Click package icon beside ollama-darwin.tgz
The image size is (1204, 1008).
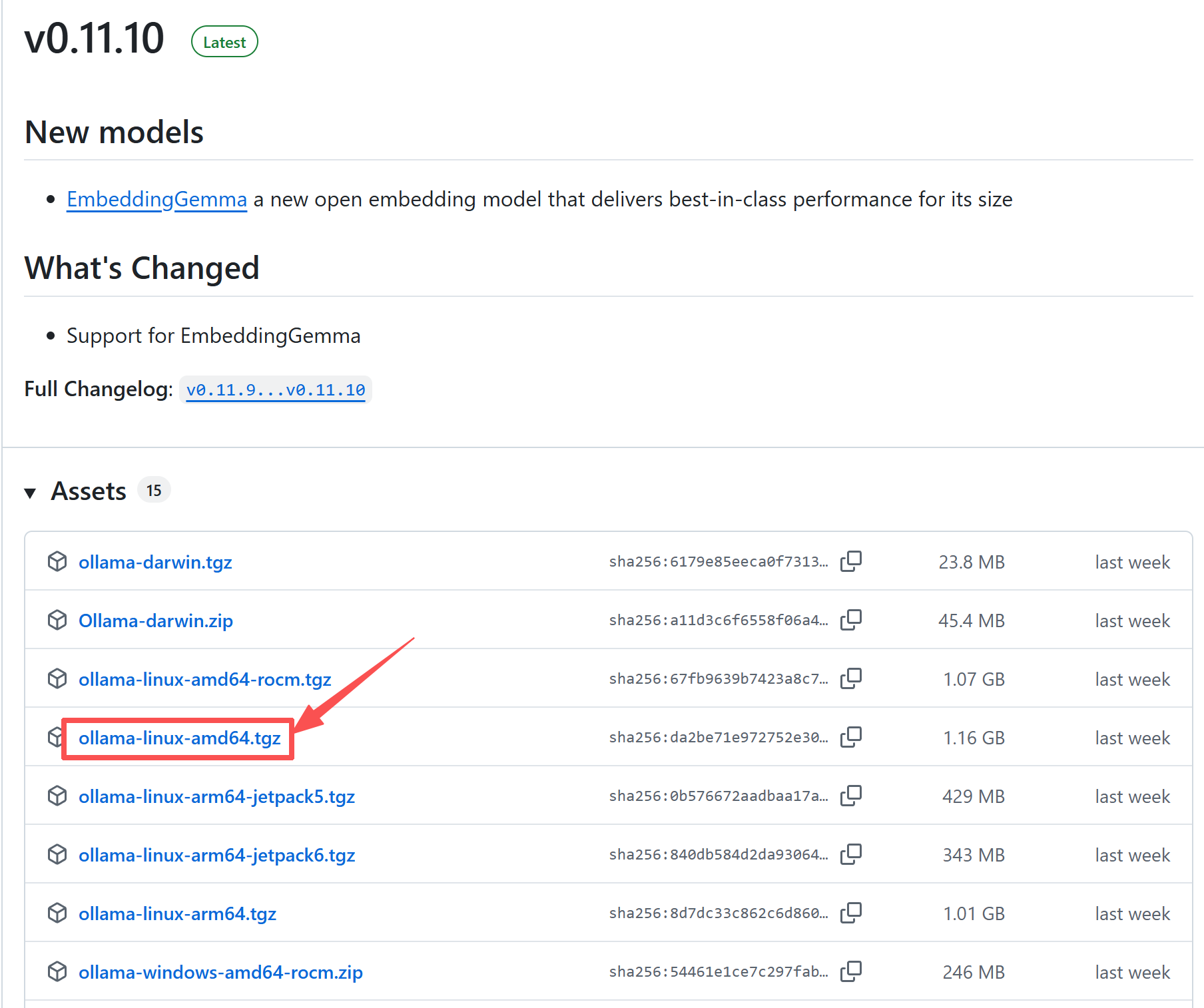(57, 561)
